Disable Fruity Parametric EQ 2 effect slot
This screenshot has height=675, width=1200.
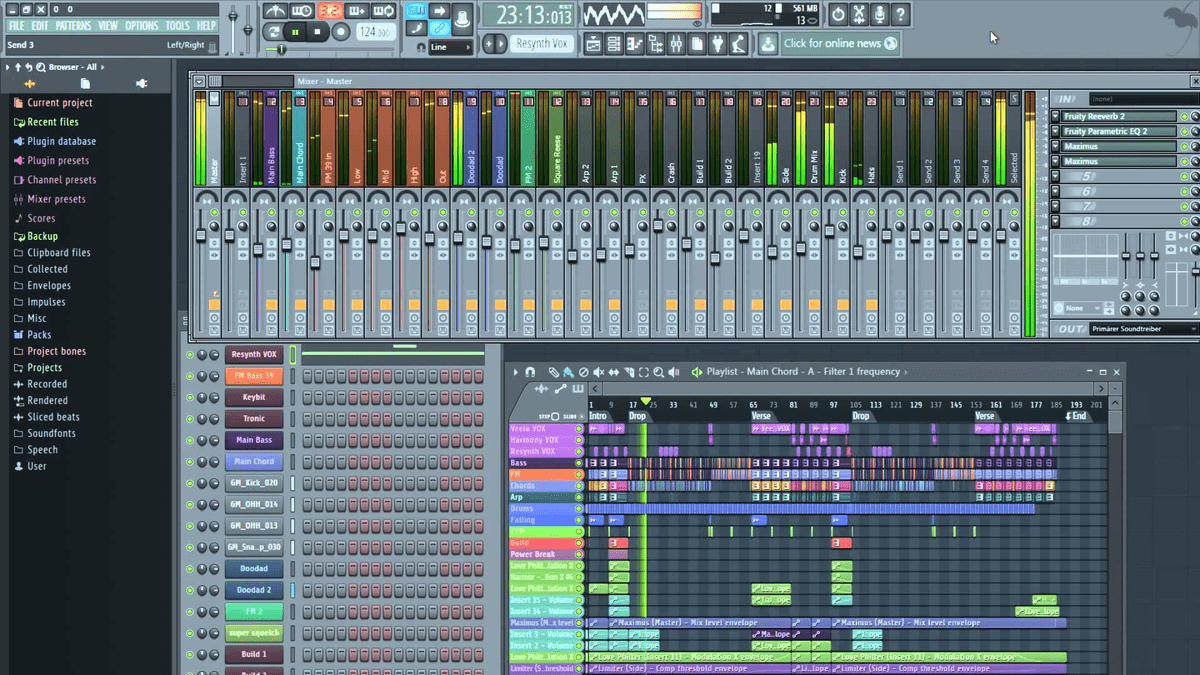point(1184,132)
